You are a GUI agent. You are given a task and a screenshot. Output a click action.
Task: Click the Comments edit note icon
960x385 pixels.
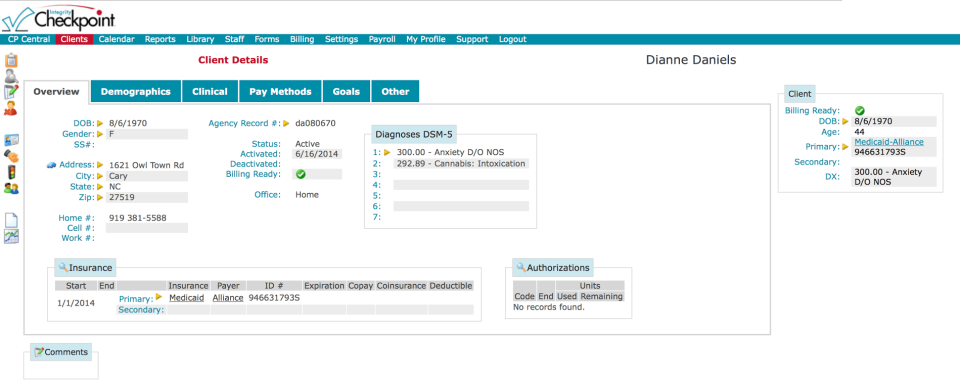(39, 352)
